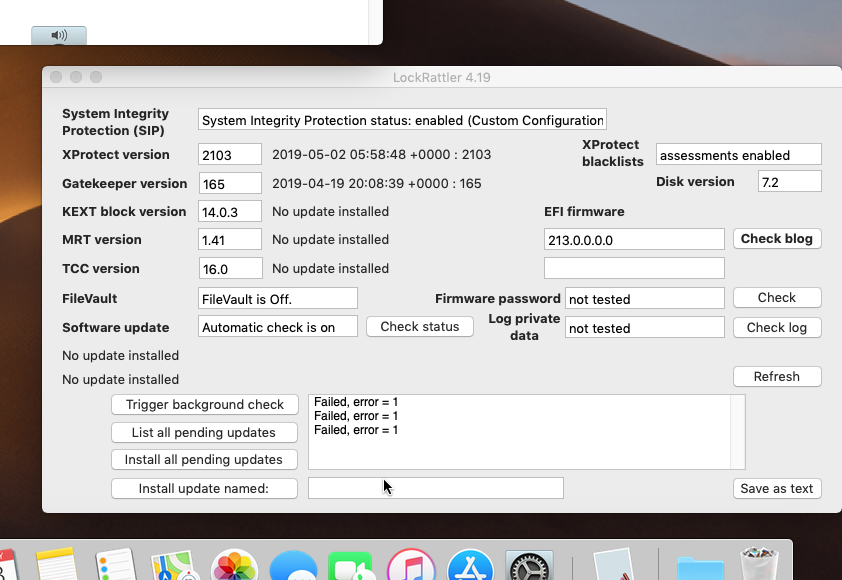Click the EFI firmware field 213.0.0.0.0
The image size is (842, 580).
tap(634, 240)
